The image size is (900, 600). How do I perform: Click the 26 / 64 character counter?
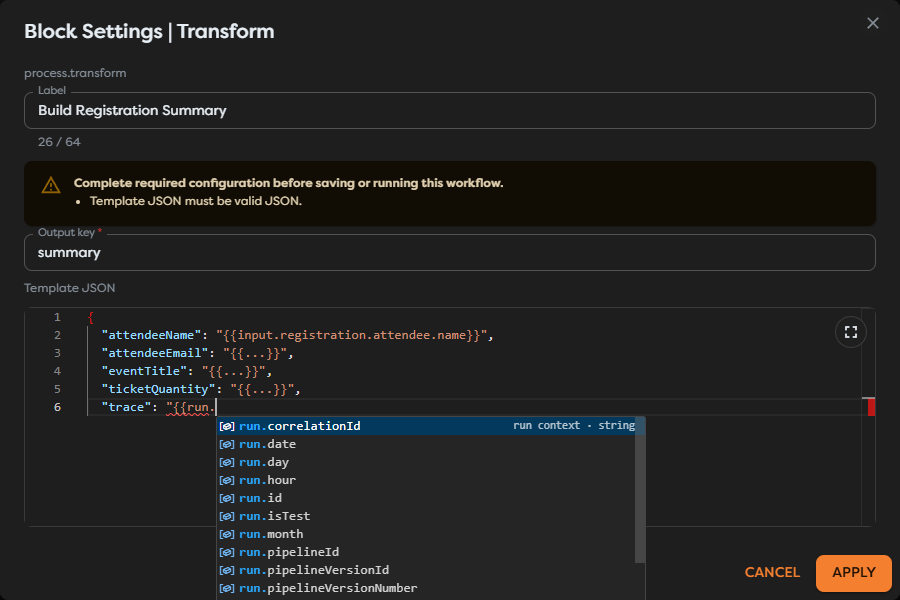(59, 142)
